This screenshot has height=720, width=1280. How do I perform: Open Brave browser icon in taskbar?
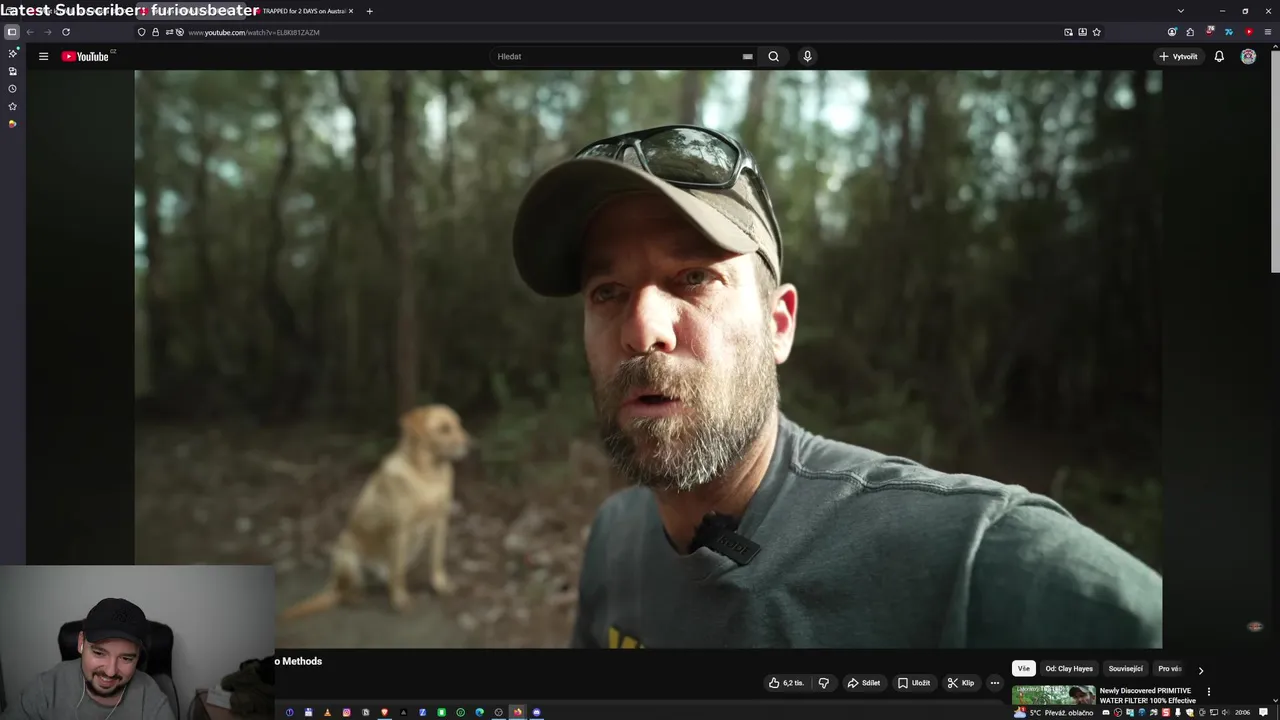(x=385, y=712)
